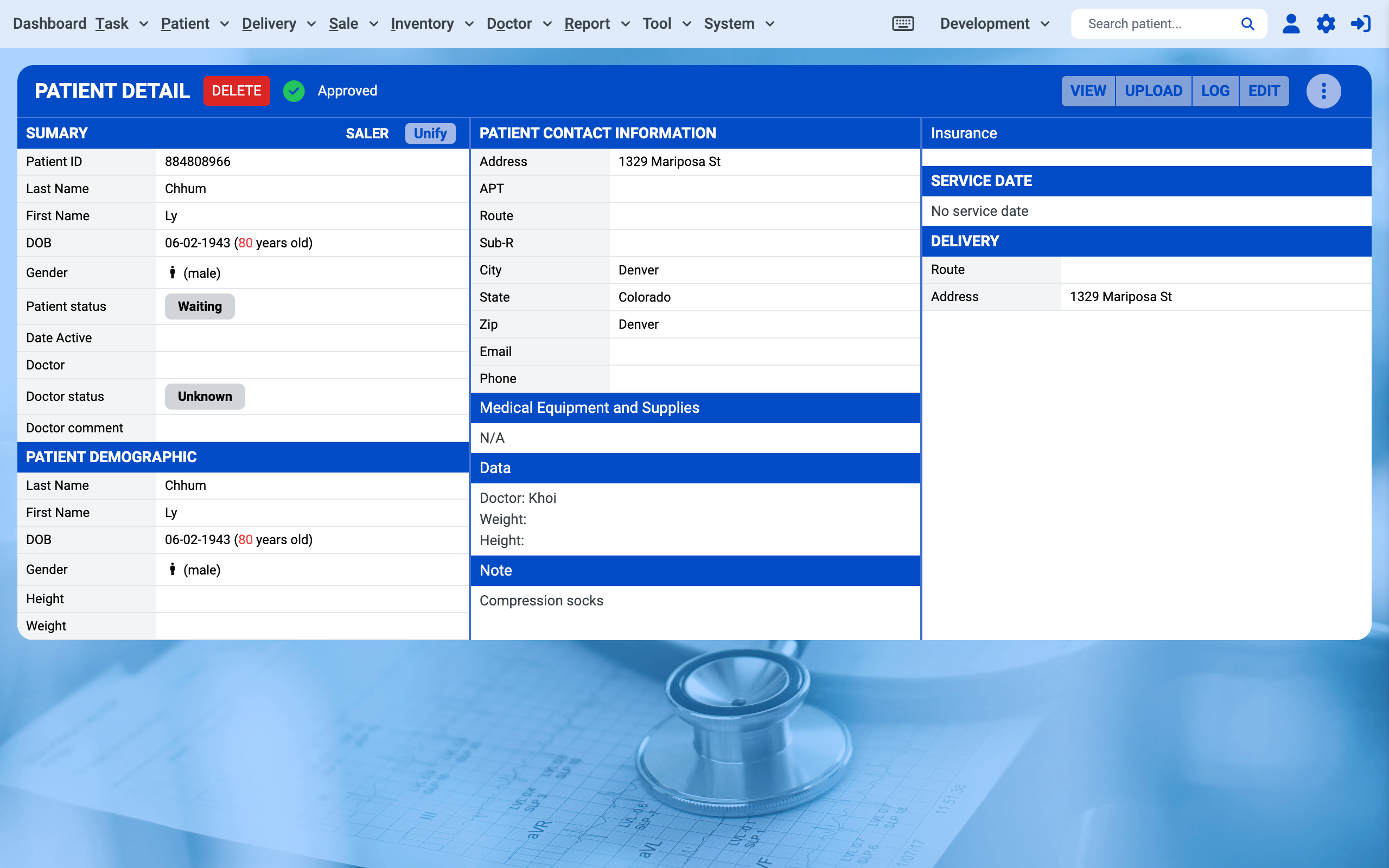Open the Dashboard menu
The width and height of the screenshot is (1389, 868).
click(x=49, y=23)
